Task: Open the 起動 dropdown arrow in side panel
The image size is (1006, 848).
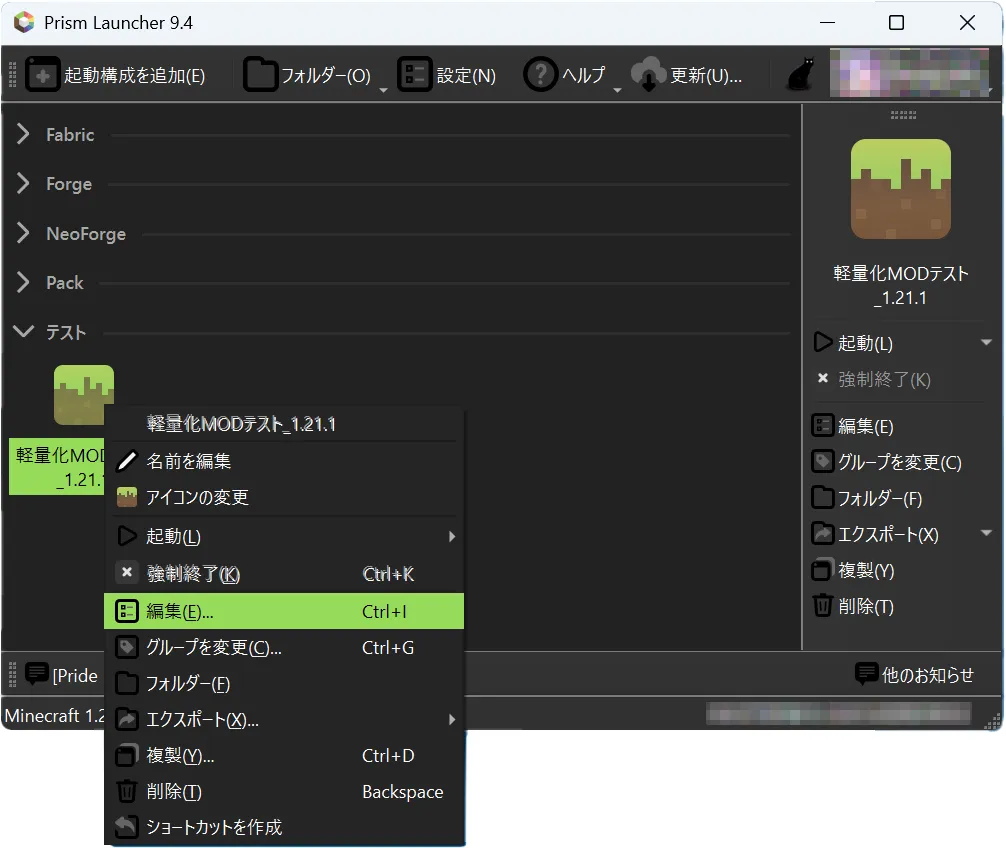Action: click(986, 343)
